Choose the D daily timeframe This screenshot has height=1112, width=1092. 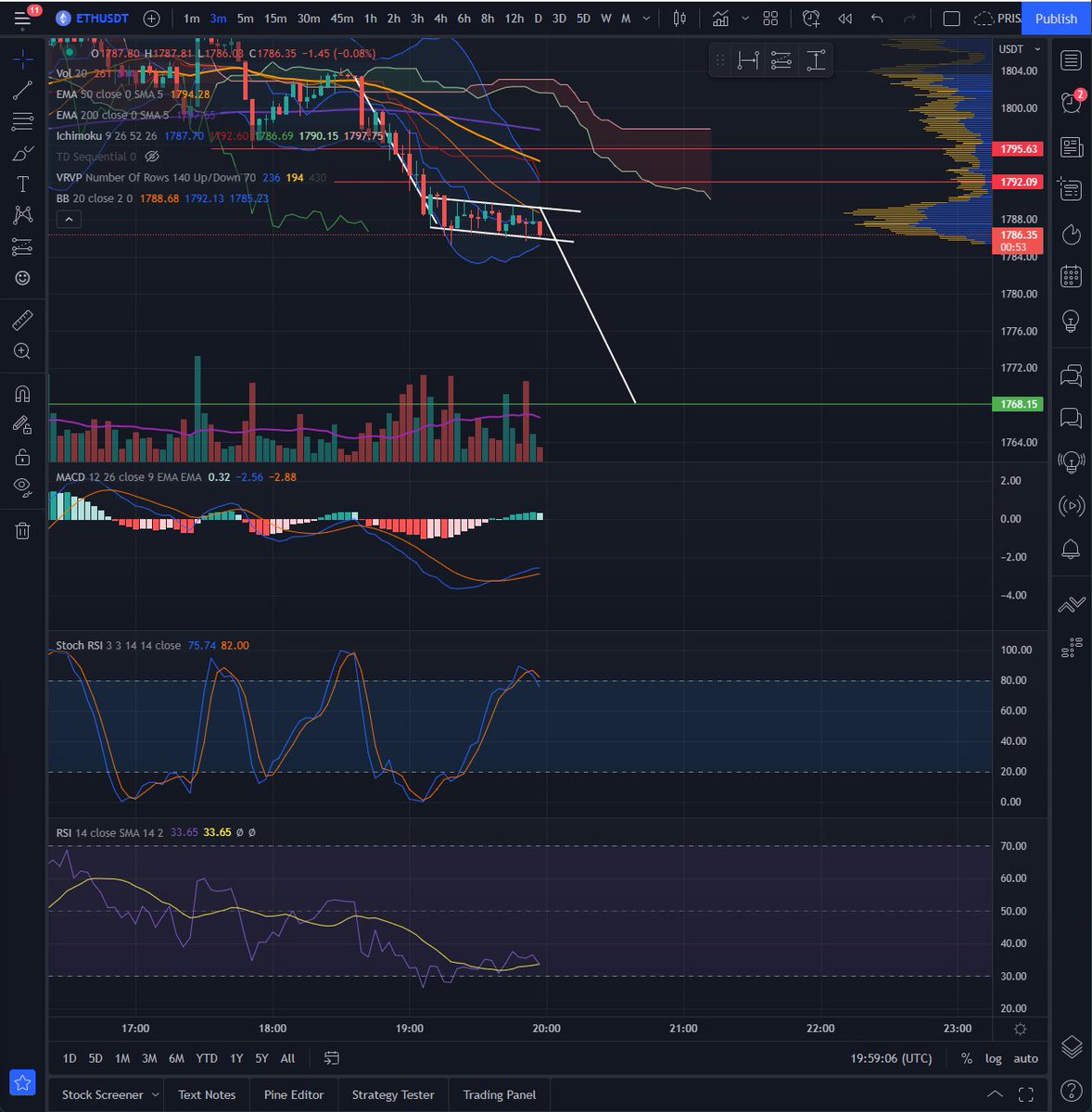538,19
